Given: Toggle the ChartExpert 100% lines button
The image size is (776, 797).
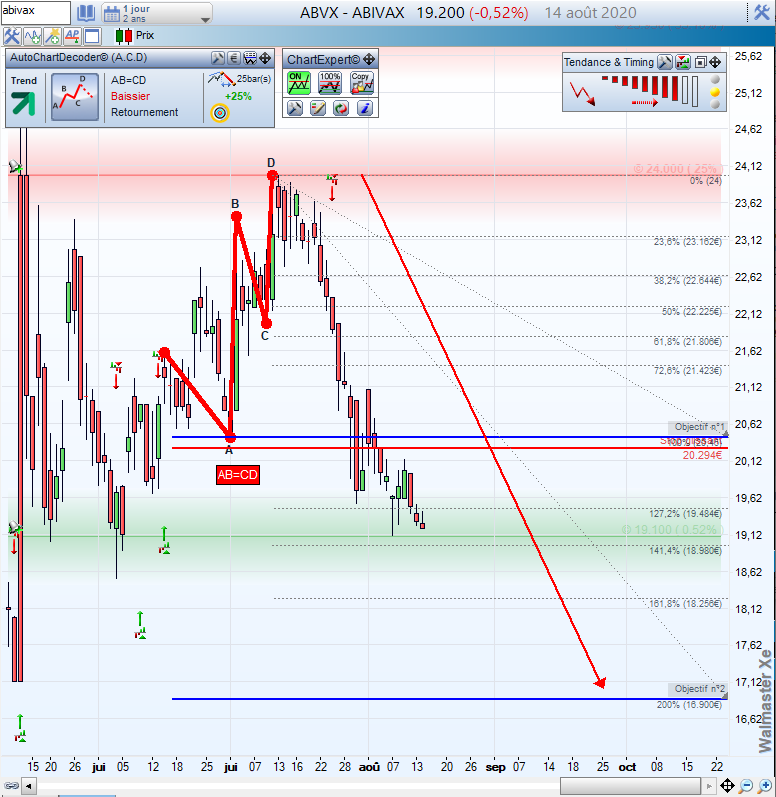Looking at the screenshot, I should (x=329, y=83).
